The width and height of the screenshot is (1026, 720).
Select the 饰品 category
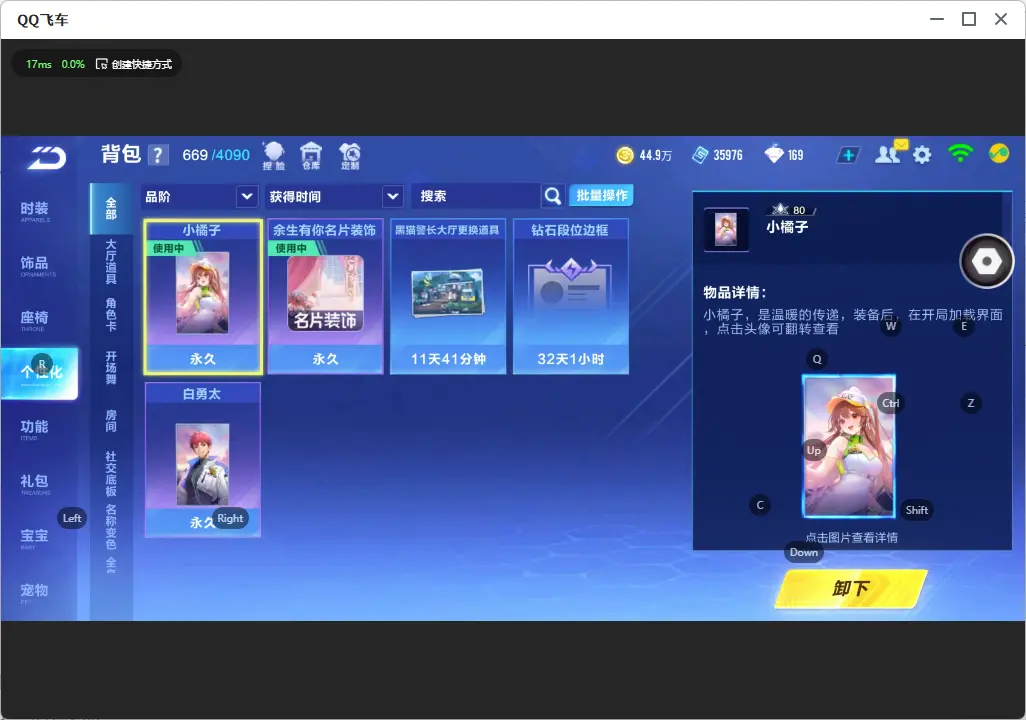pos(35,265)
